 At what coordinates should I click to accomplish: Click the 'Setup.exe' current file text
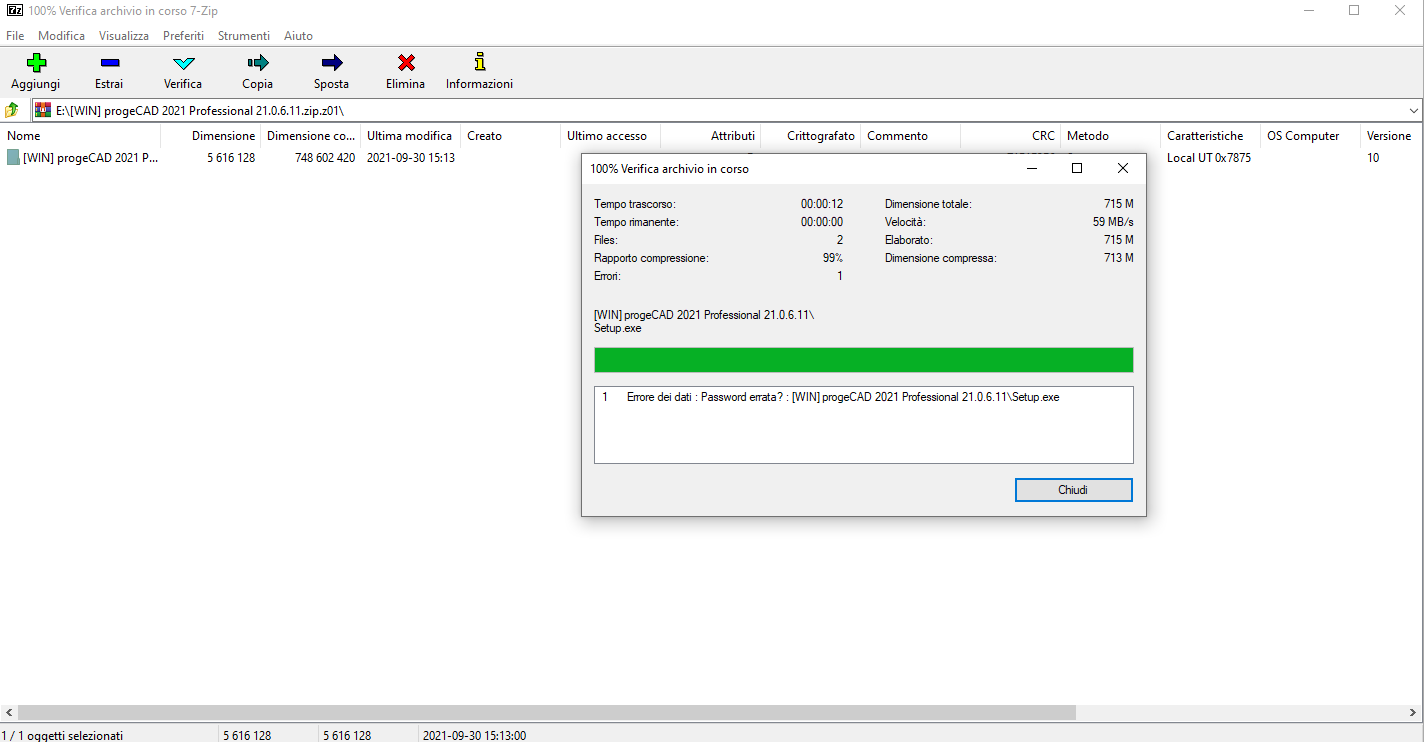(x=618, y=328)
